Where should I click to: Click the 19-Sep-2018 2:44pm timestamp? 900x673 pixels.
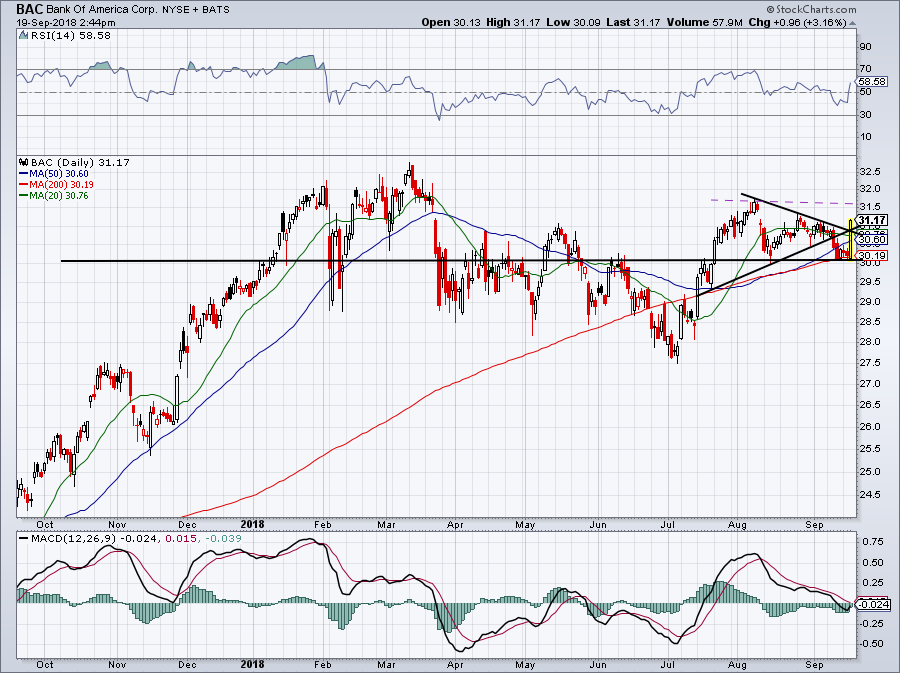pyautogui.click(x=66, y=23)
